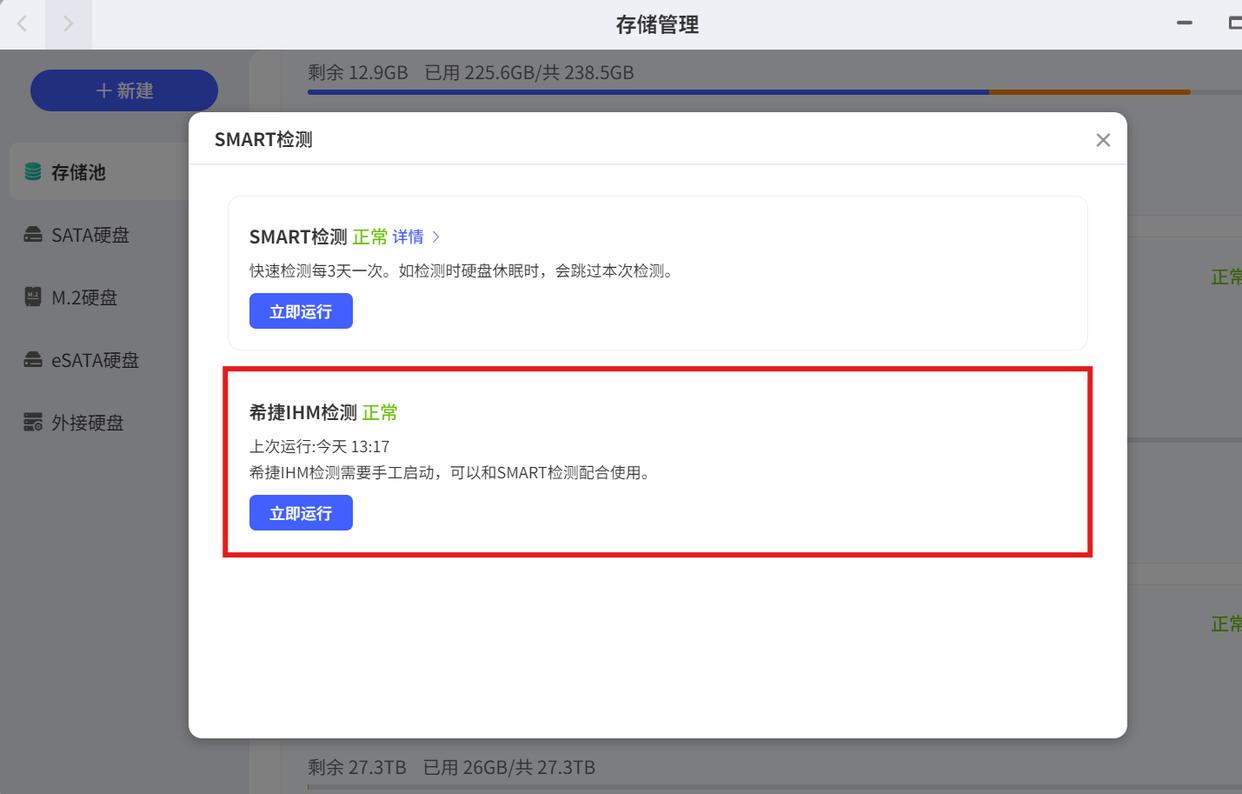Click the green 正常 status beside SMART检测
The width and height of the screenshot is (1242, 794).
pyautogui.click(x=369, y=237)
